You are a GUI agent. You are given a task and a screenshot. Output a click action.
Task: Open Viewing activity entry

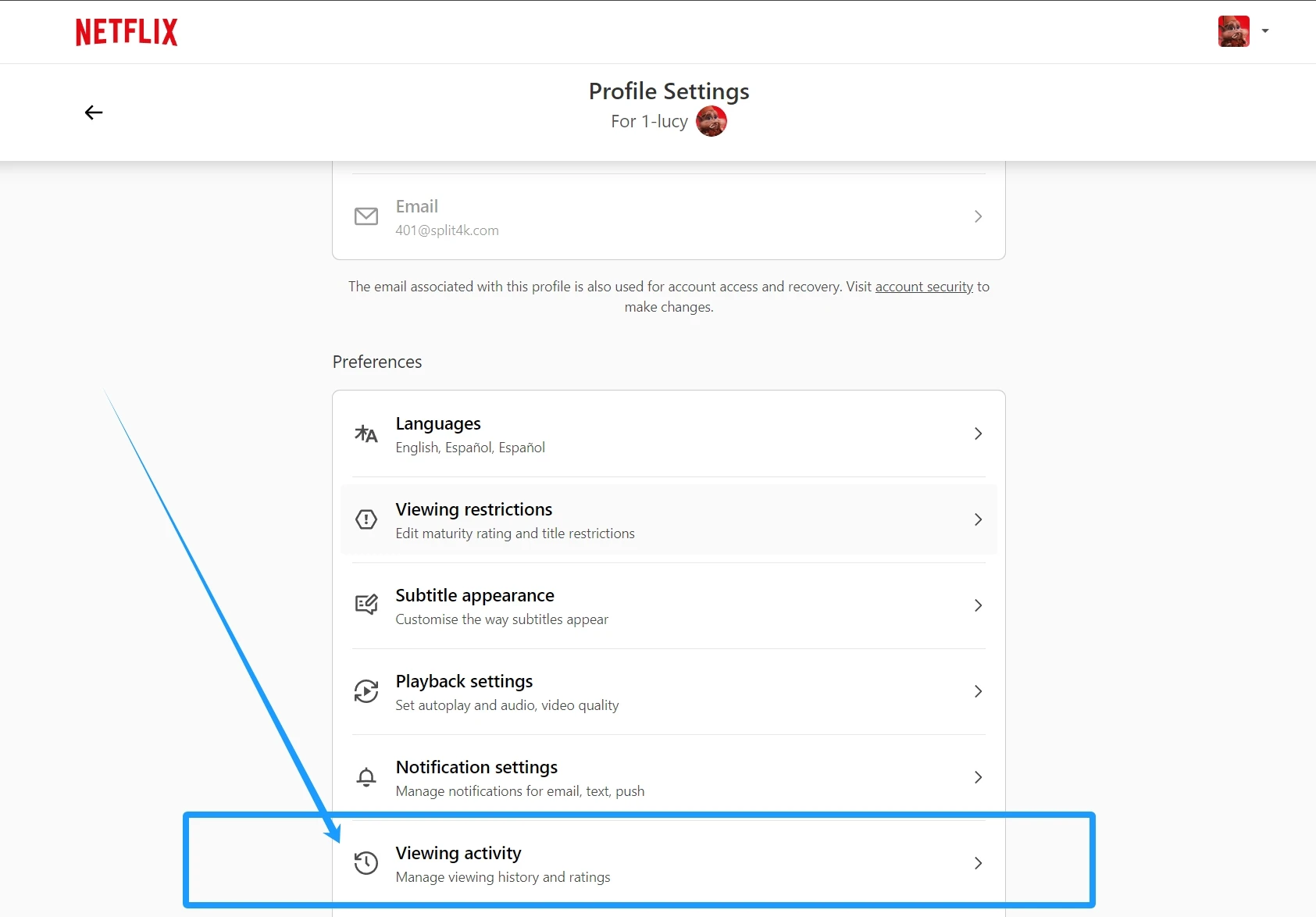click(x=669, y=863)
